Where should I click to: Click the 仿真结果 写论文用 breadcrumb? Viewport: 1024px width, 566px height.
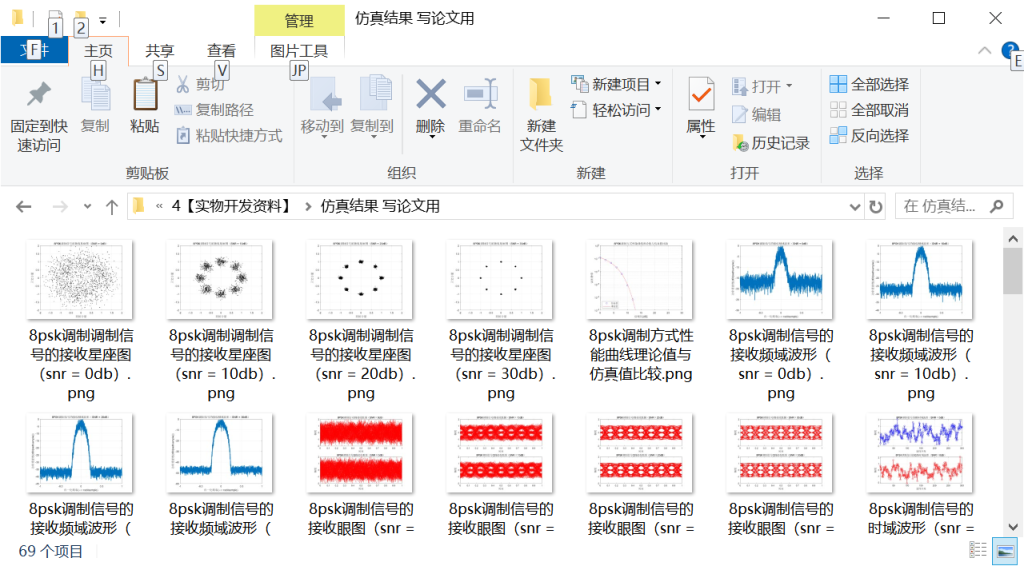pyautogui.click(x=380, y=206)
